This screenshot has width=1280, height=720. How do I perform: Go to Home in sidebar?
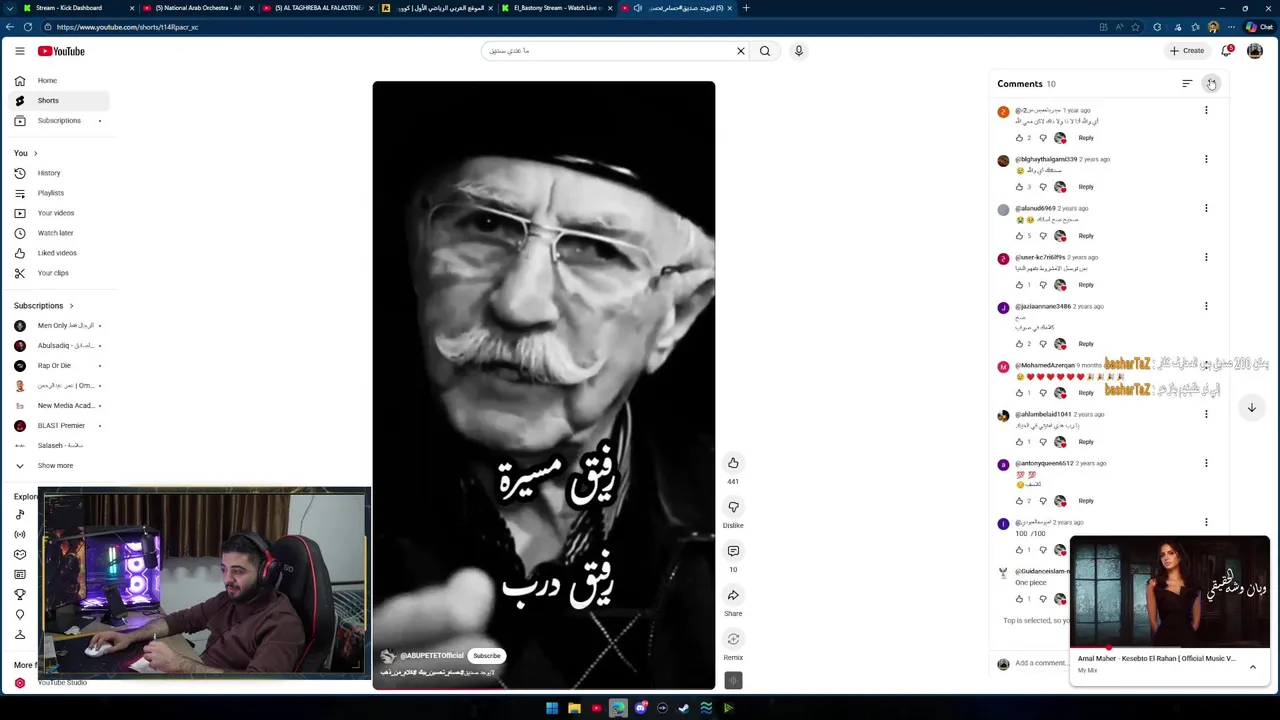pyautogui.click(x=59, y=81)
